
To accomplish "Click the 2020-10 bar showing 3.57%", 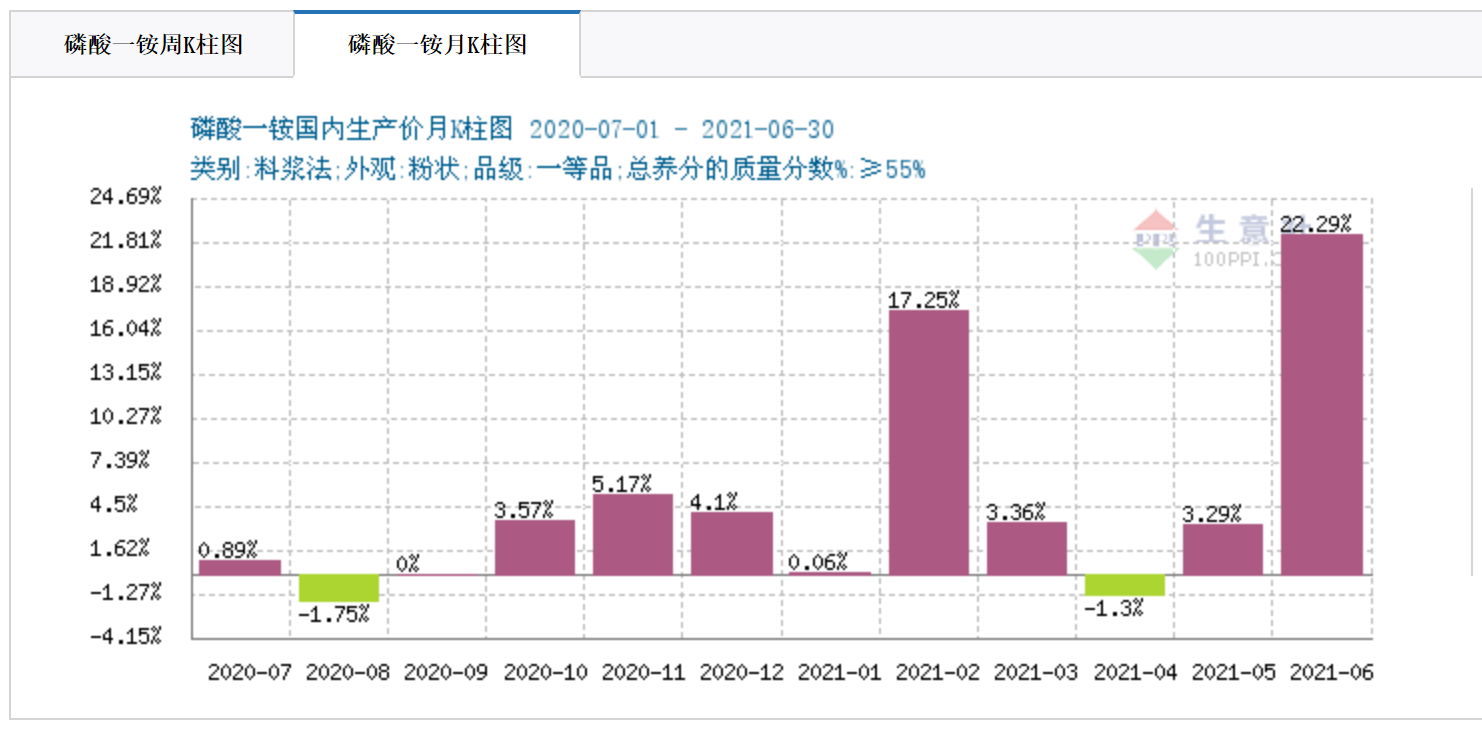I will tap(535, 547).
